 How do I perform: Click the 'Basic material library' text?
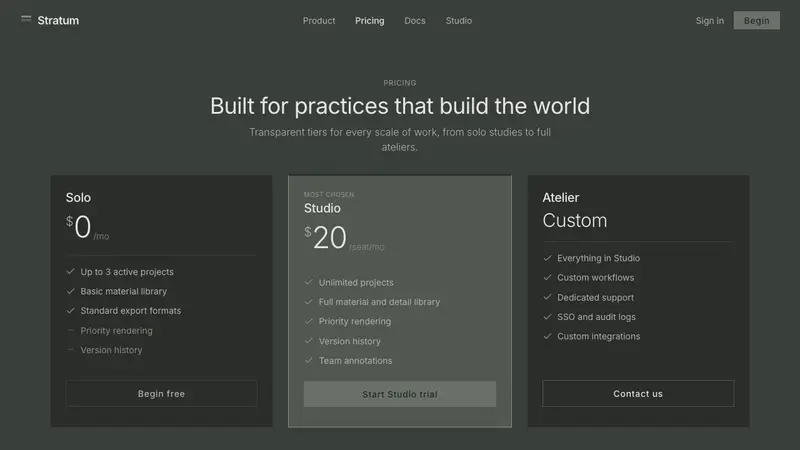pos(123,291)
